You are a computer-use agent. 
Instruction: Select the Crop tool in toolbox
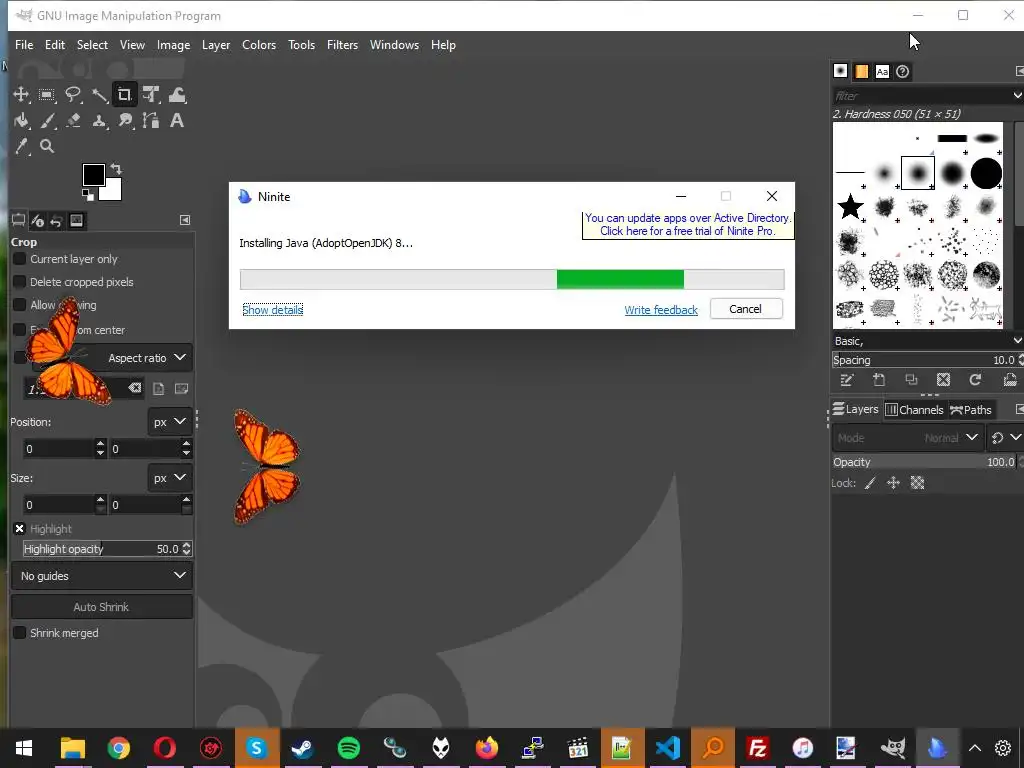[124, 95]
